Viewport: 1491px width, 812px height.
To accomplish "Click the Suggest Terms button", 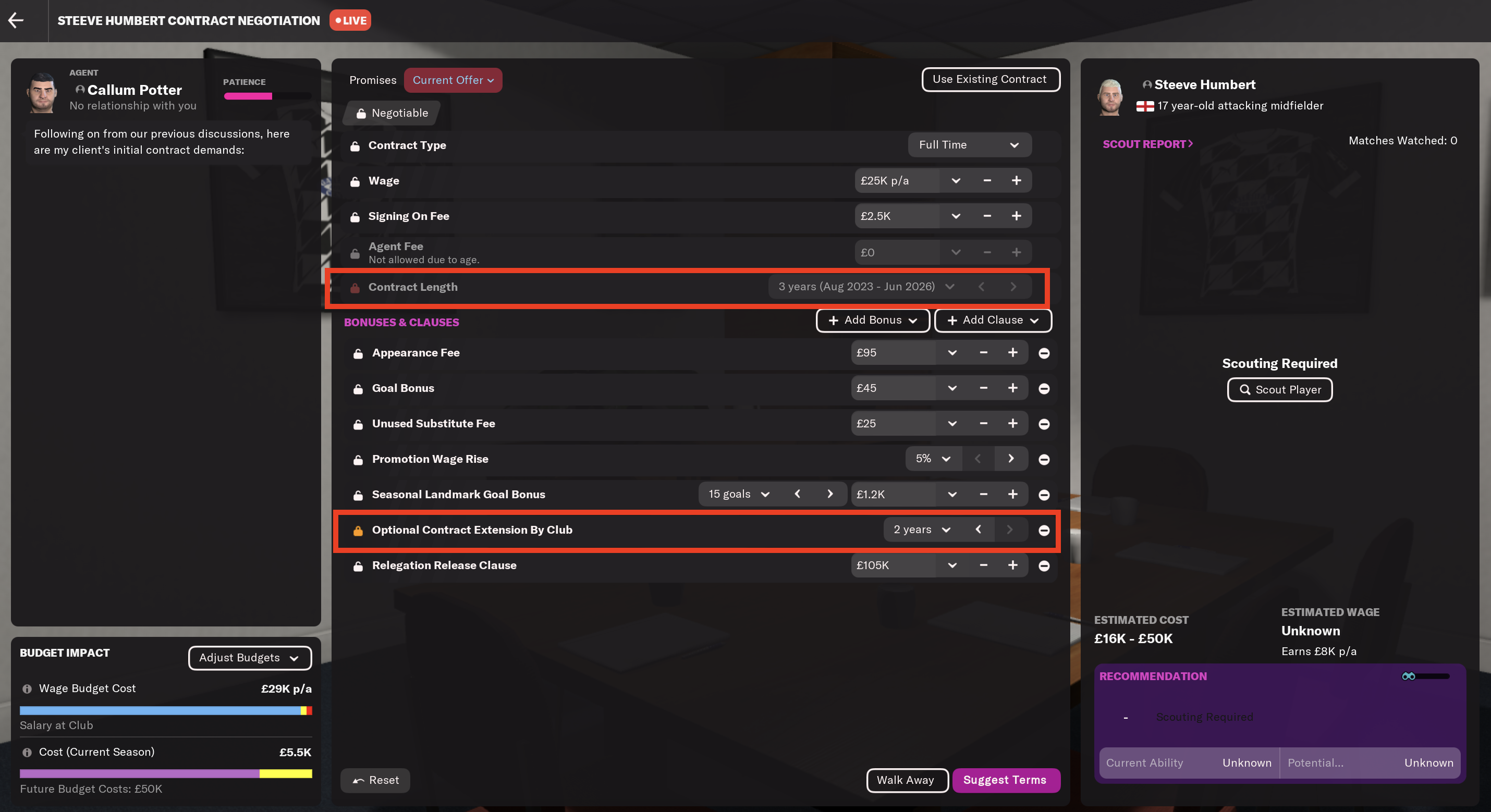I will tap(1006, 780).
